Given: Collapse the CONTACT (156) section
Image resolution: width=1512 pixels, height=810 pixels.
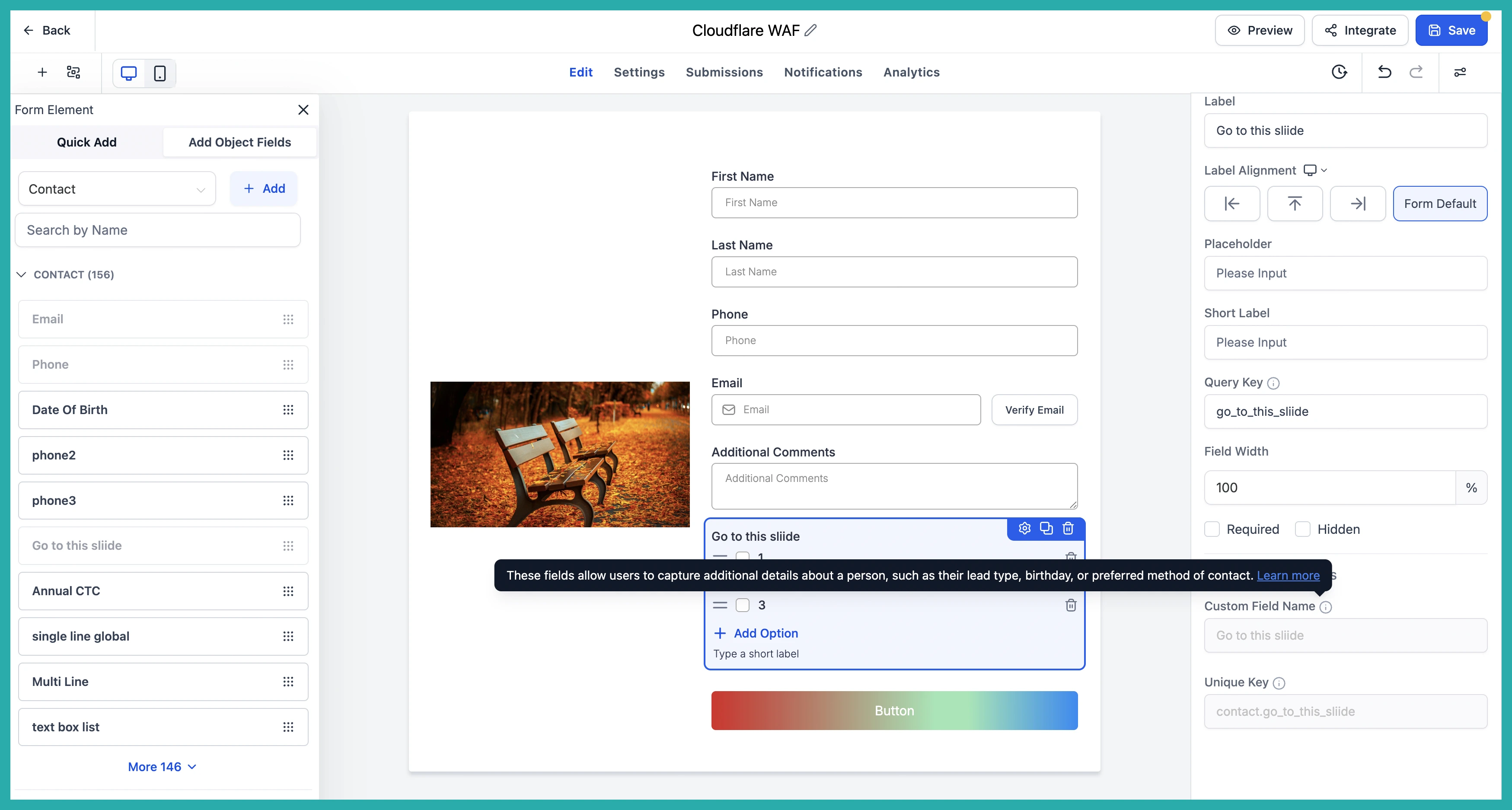Looking at the screenshot, I should [21, 274].
